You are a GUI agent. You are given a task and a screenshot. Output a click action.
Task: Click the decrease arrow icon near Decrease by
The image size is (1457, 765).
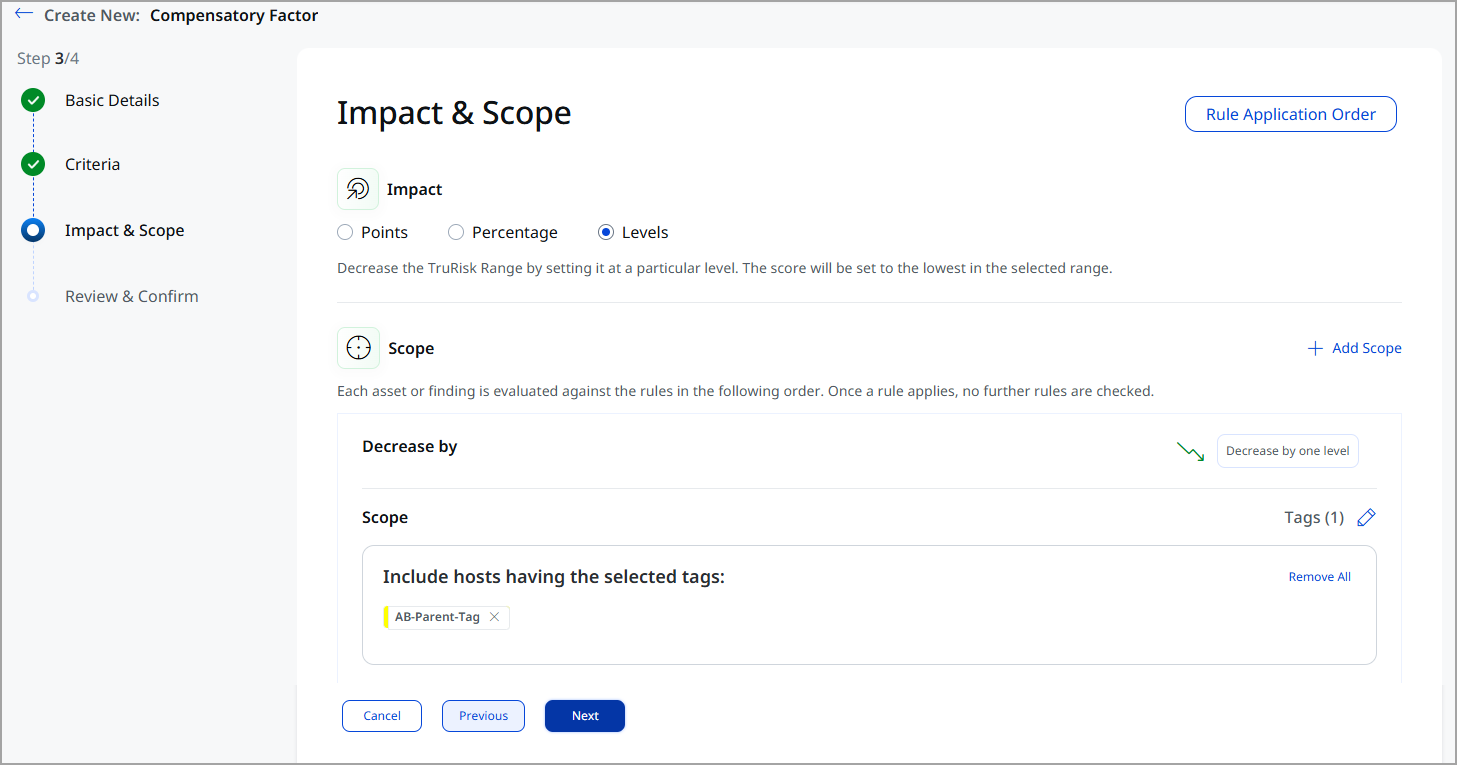[x=1190, y=450]
